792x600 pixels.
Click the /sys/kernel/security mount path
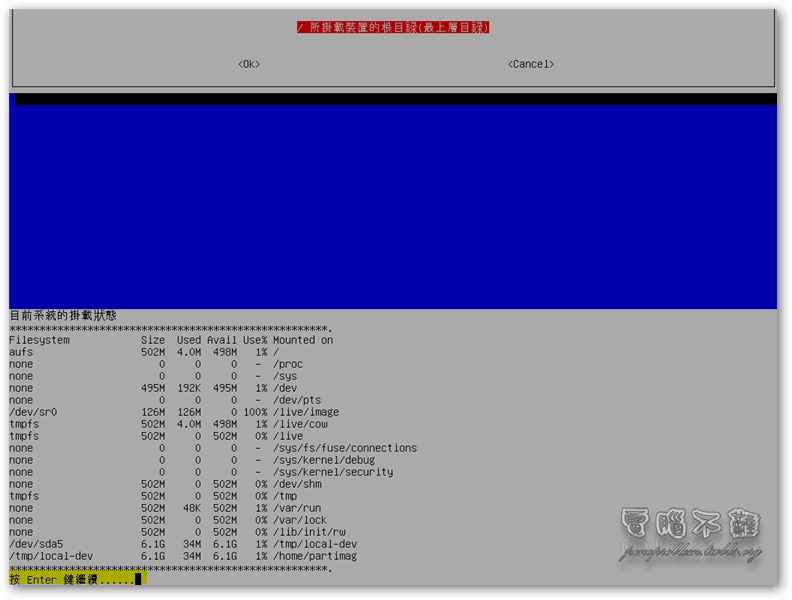333,472
